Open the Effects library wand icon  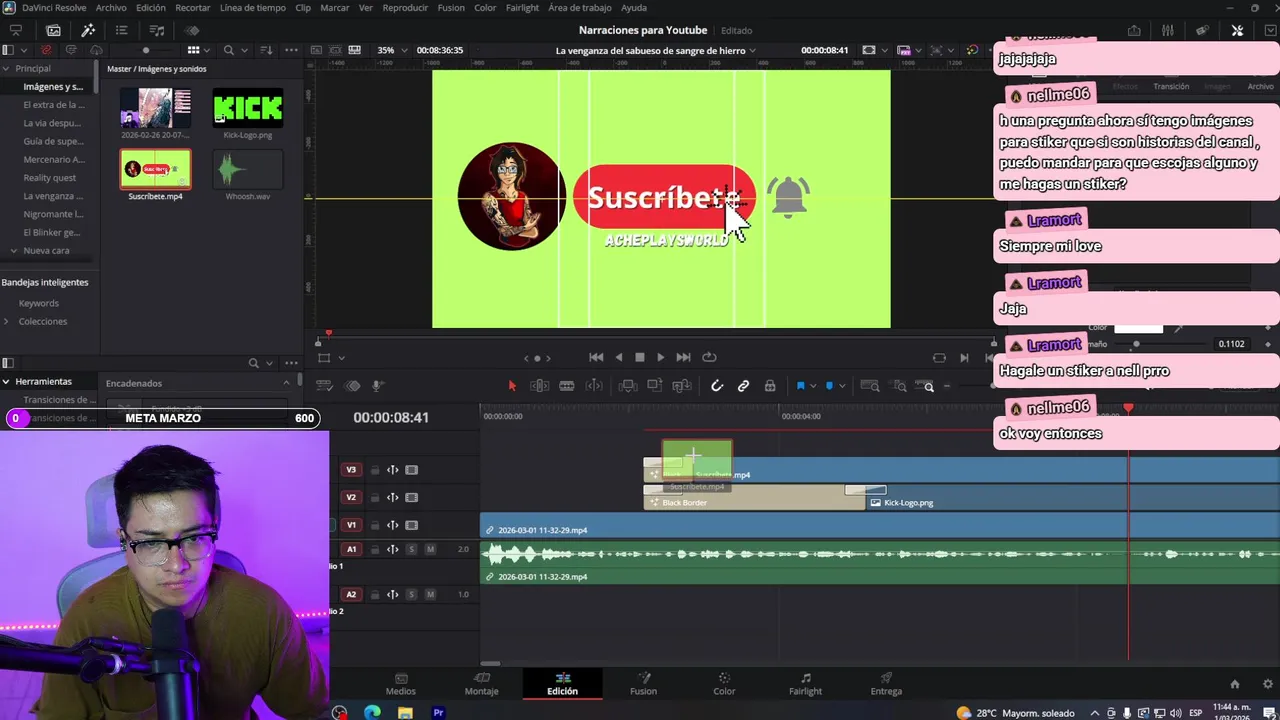[x=88, y=30]
